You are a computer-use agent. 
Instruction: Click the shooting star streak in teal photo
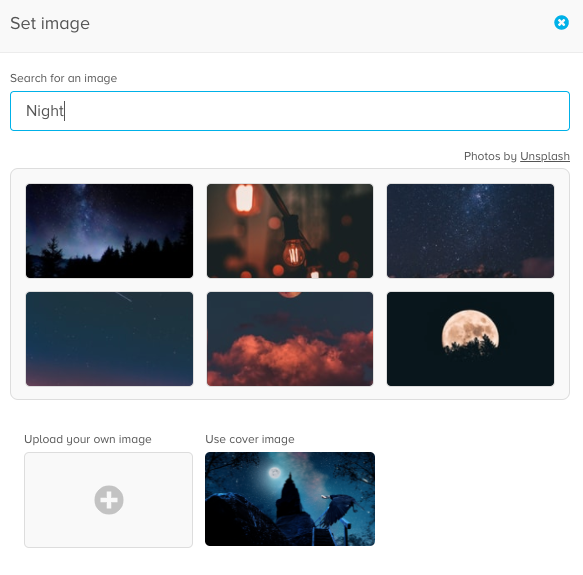click(123, 297)
